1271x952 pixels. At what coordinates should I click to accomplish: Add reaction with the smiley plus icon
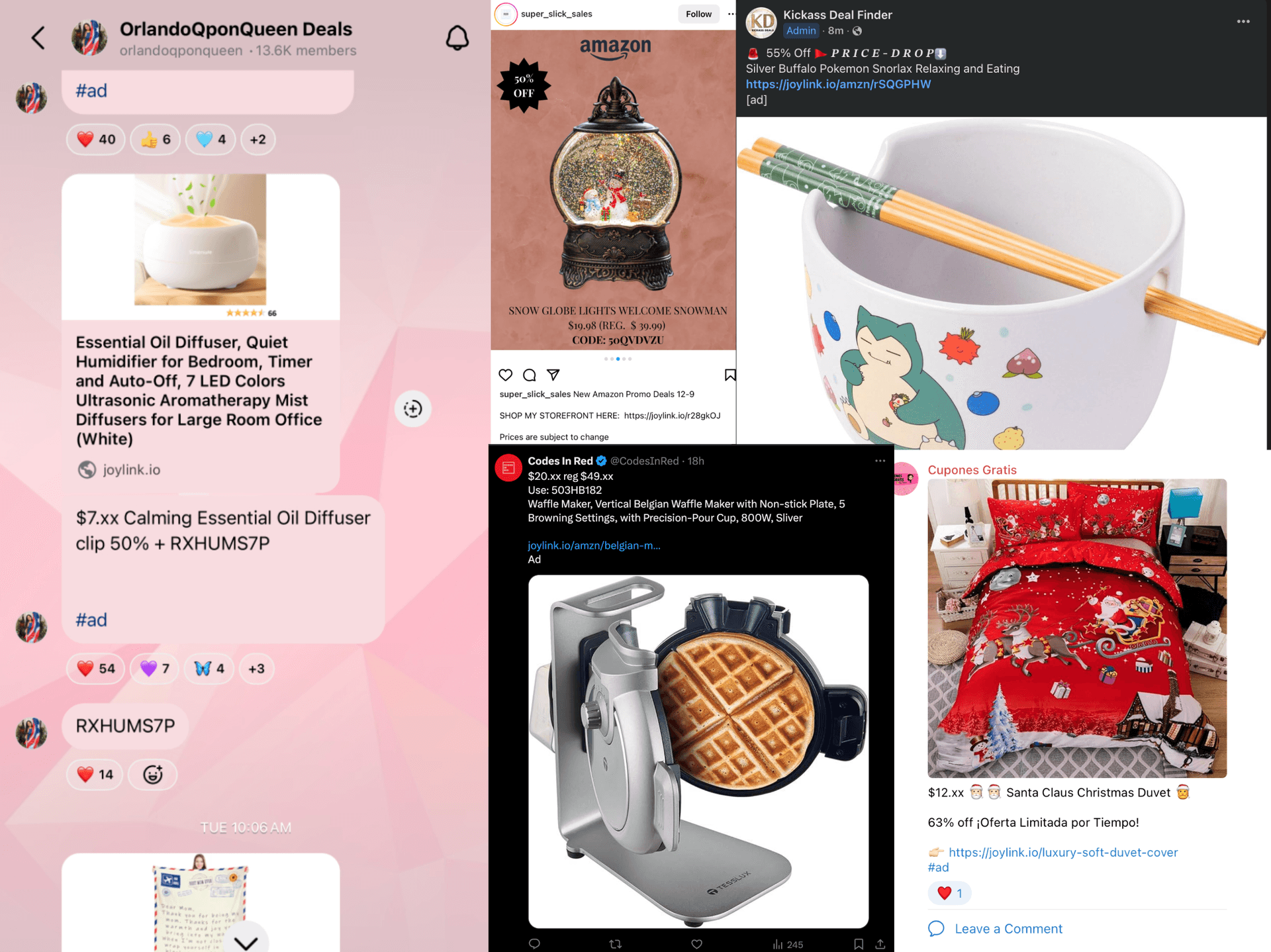pyautogui.click(x=153, y=774)
